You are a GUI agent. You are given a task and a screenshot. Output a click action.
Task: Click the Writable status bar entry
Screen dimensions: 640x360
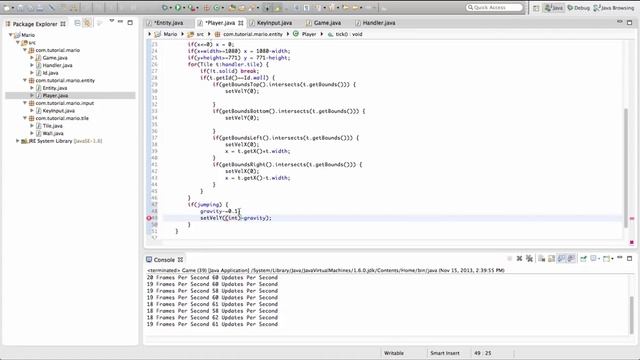pyautogui.click(x=393, y=353)
